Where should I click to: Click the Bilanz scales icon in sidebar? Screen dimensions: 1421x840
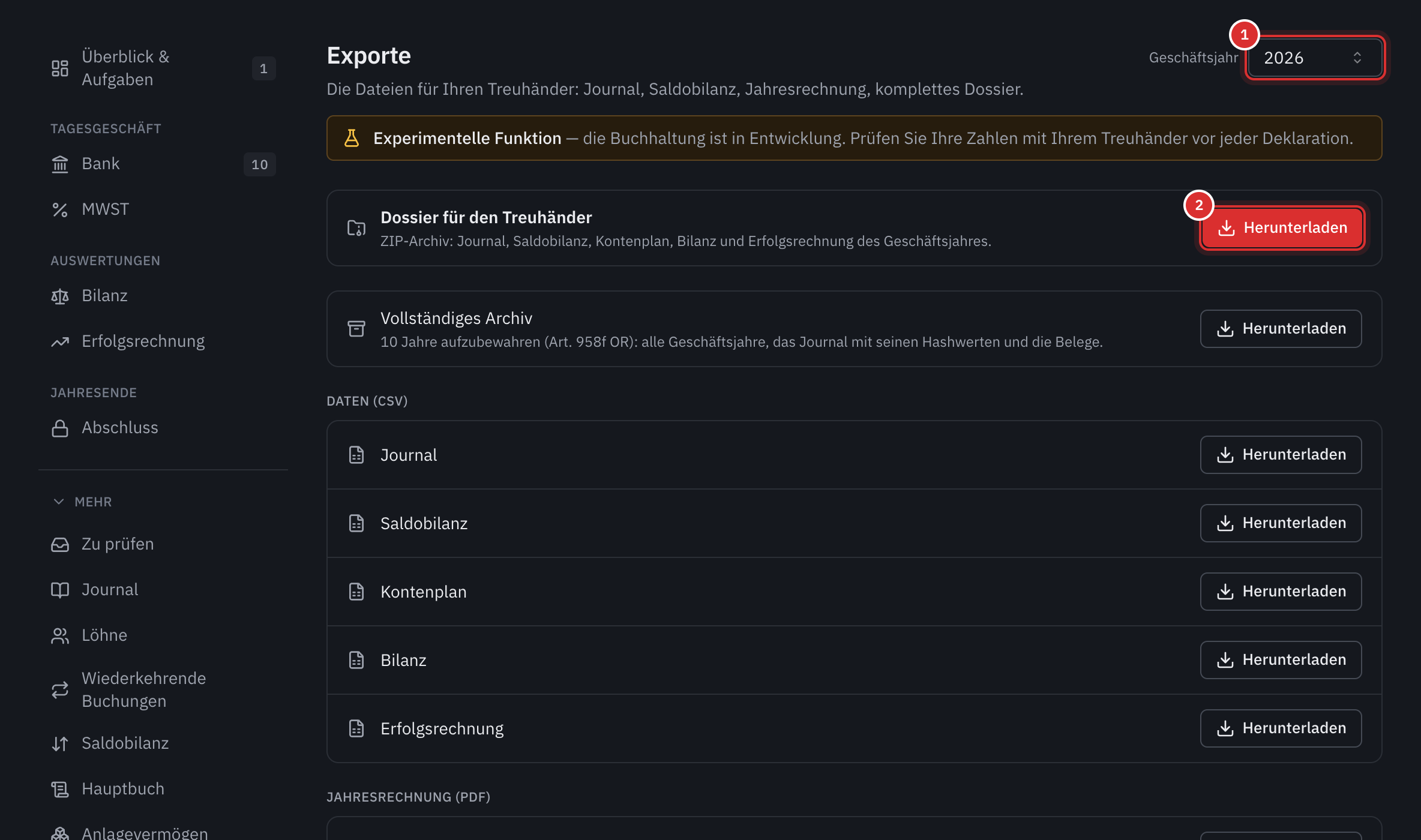pyautogui.click(x=60, y=296)
